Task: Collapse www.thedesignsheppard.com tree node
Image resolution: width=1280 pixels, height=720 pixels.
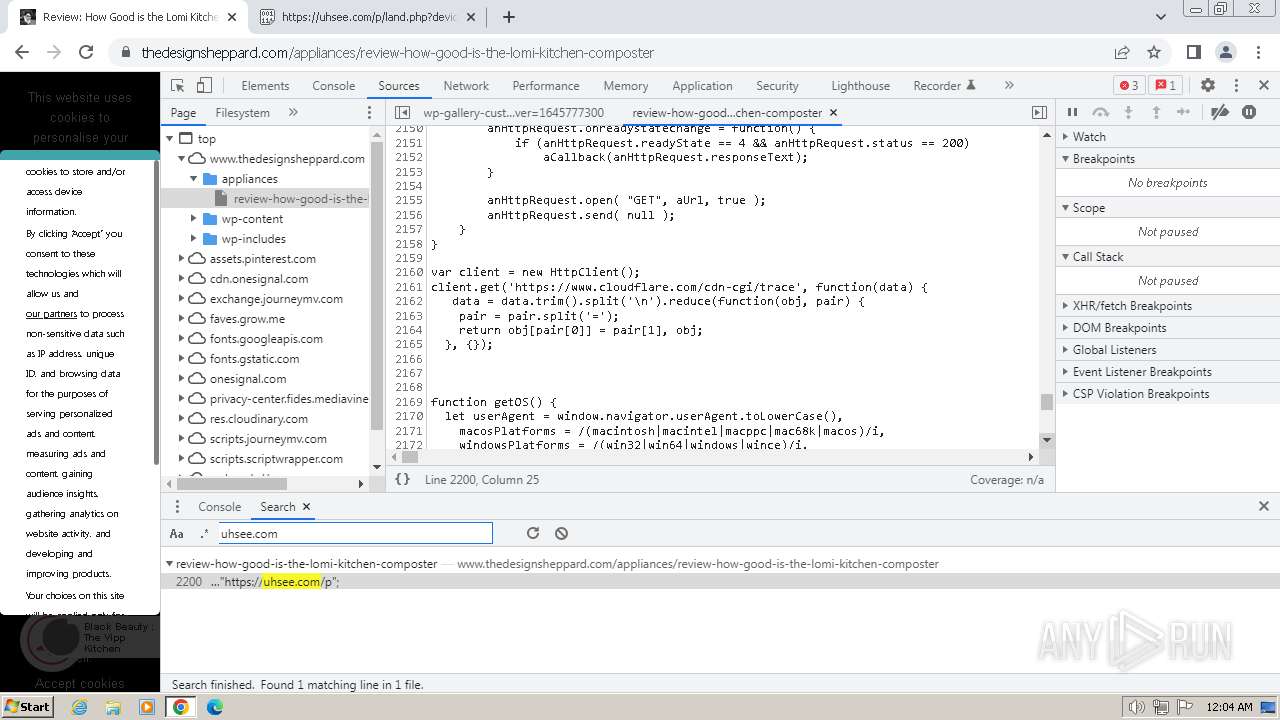Action: 182,159
